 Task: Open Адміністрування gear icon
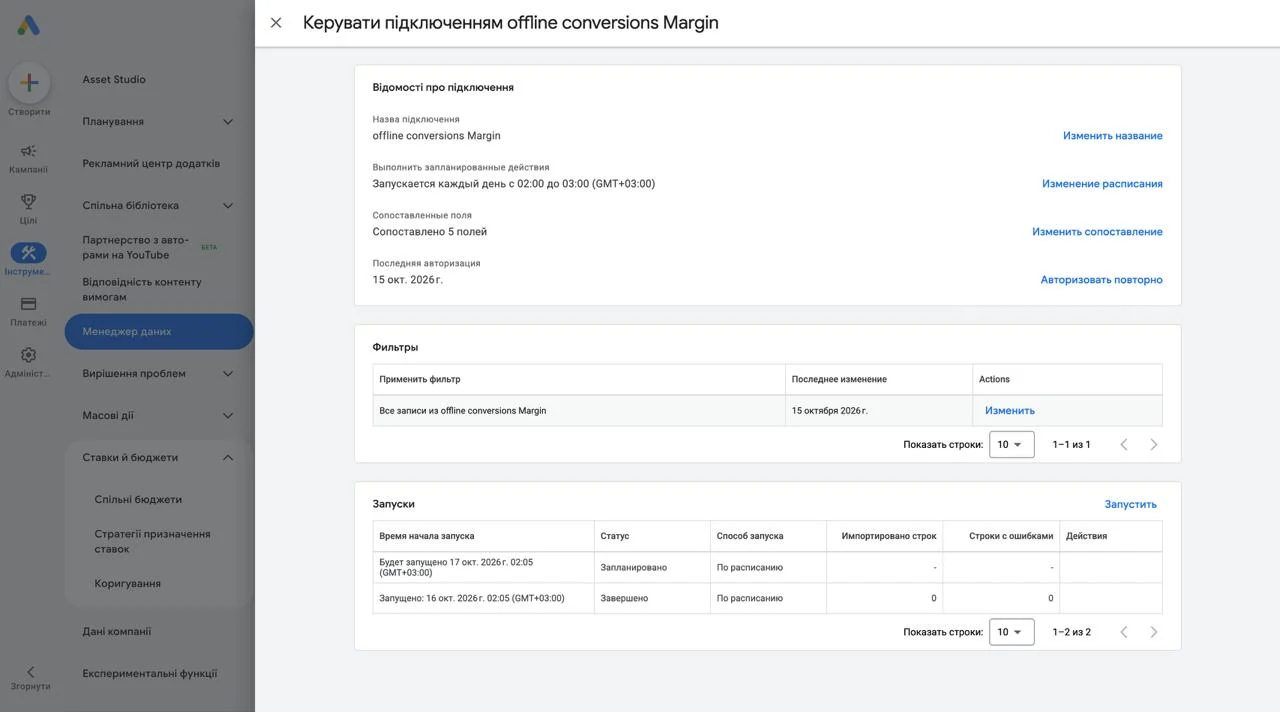(28, 355)
